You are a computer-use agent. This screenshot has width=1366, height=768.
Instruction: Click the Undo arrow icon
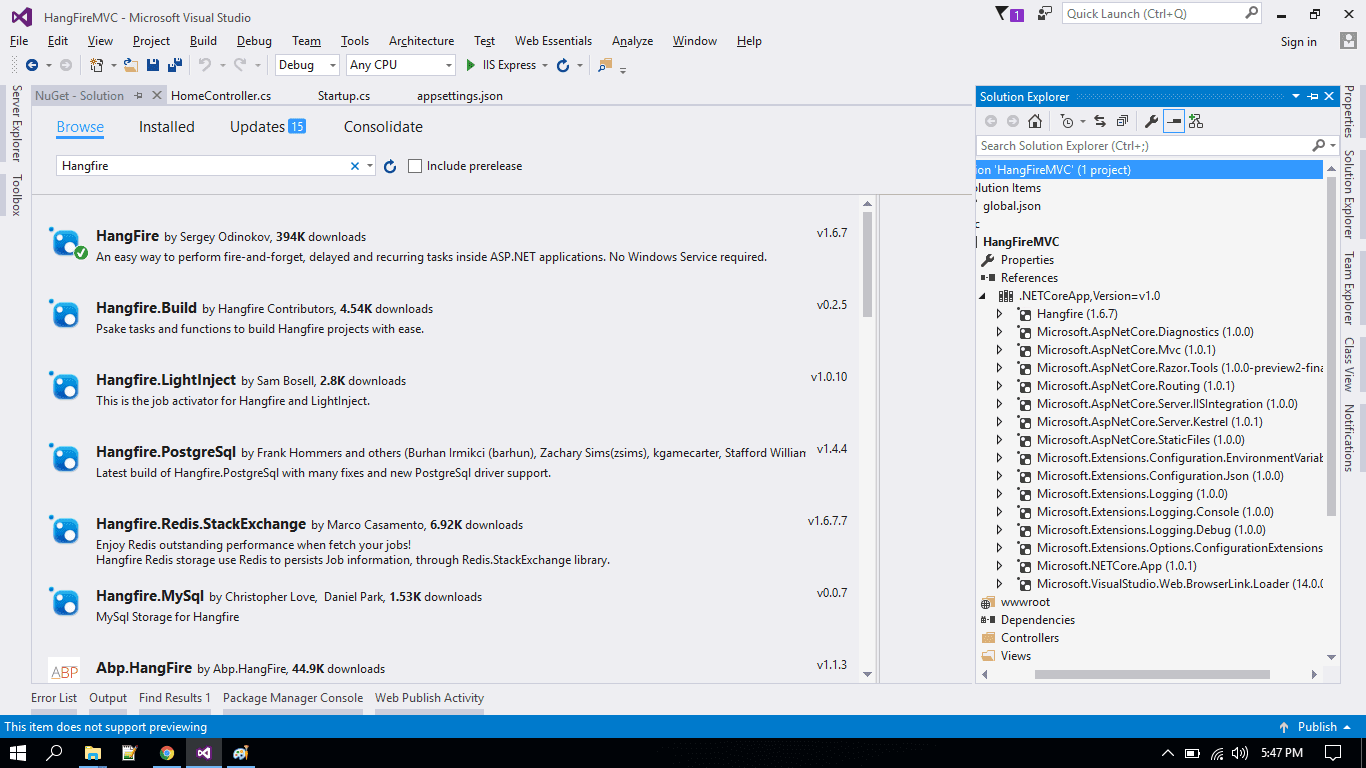point(204,65)
